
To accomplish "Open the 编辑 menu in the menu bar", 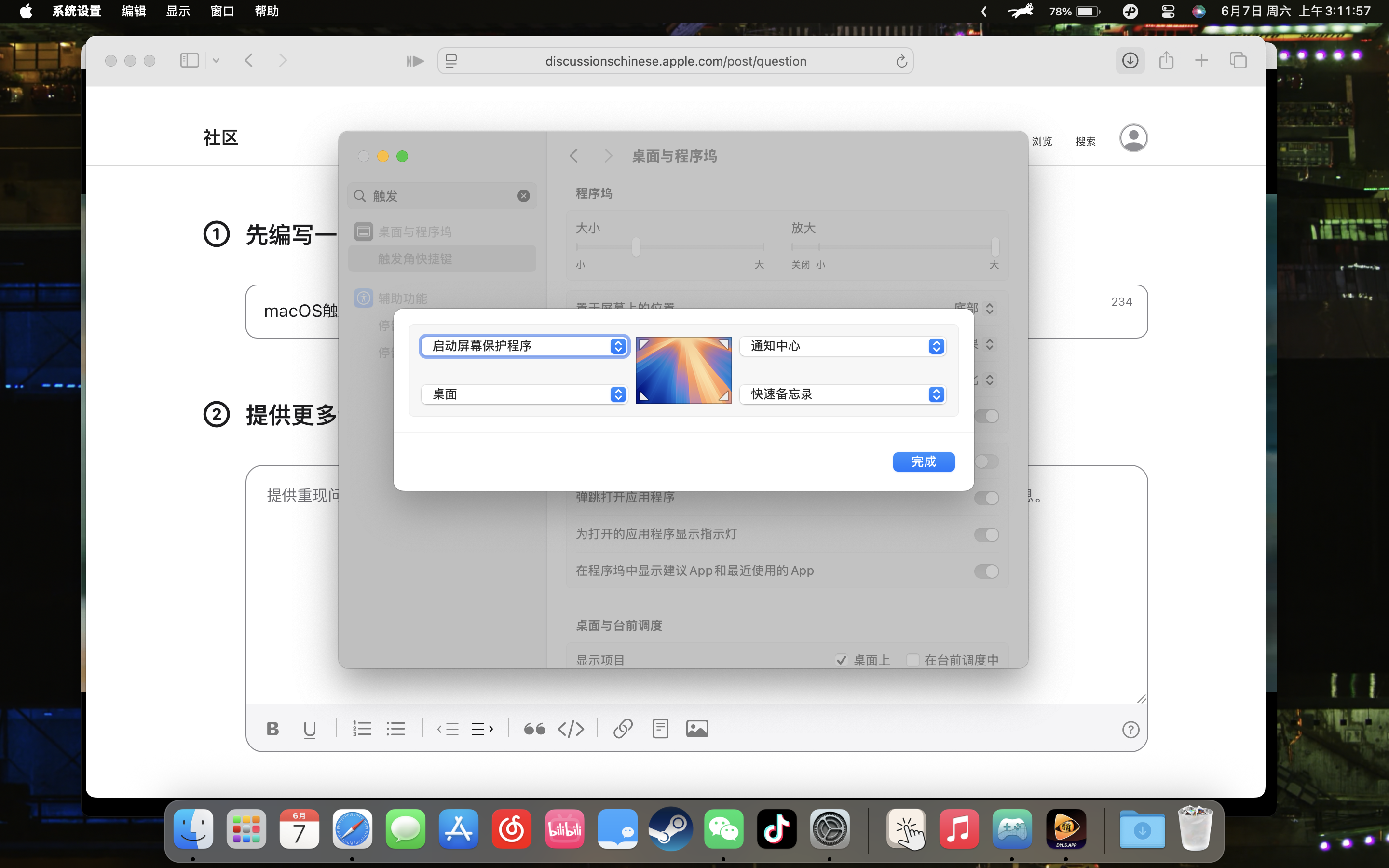I will 133,12.
